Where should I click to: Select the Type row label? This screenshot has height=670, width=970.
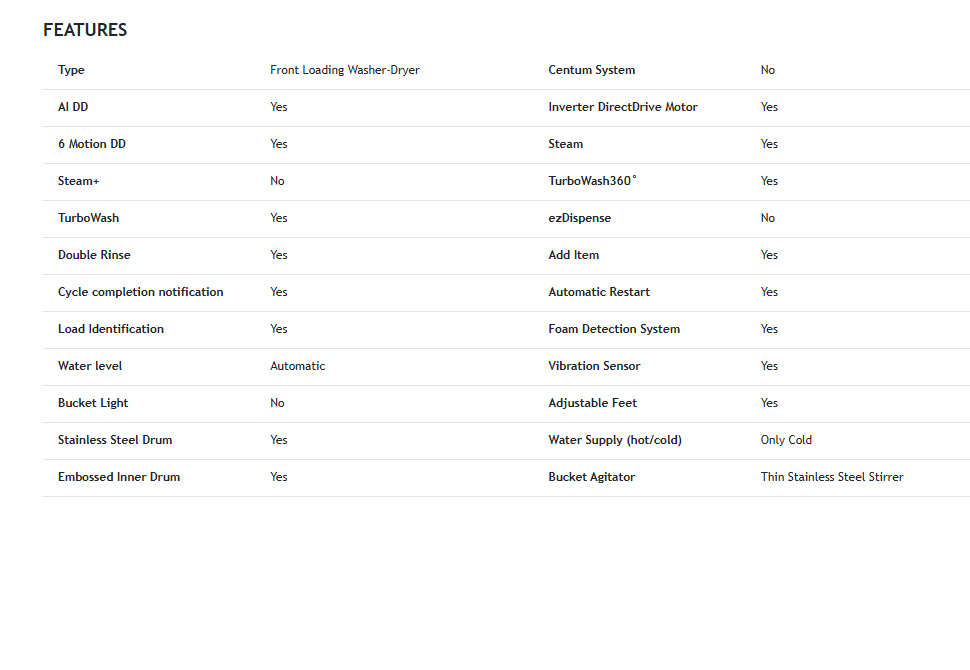point(71,70)
